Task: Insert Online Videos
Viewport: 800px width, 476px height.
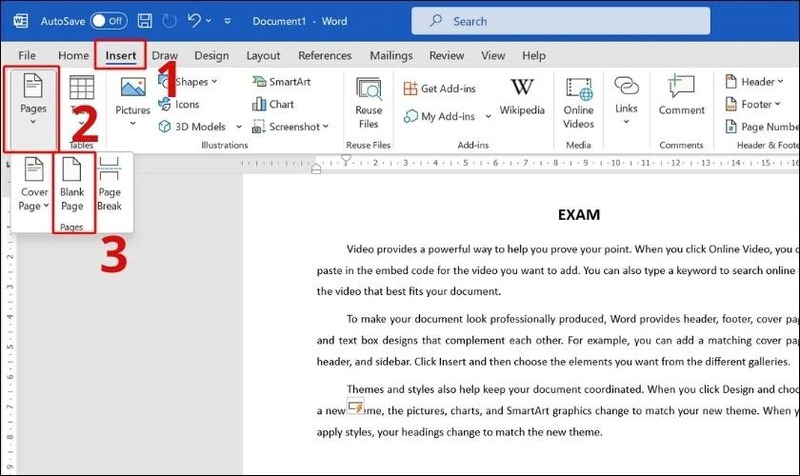Action: (579, 103)
